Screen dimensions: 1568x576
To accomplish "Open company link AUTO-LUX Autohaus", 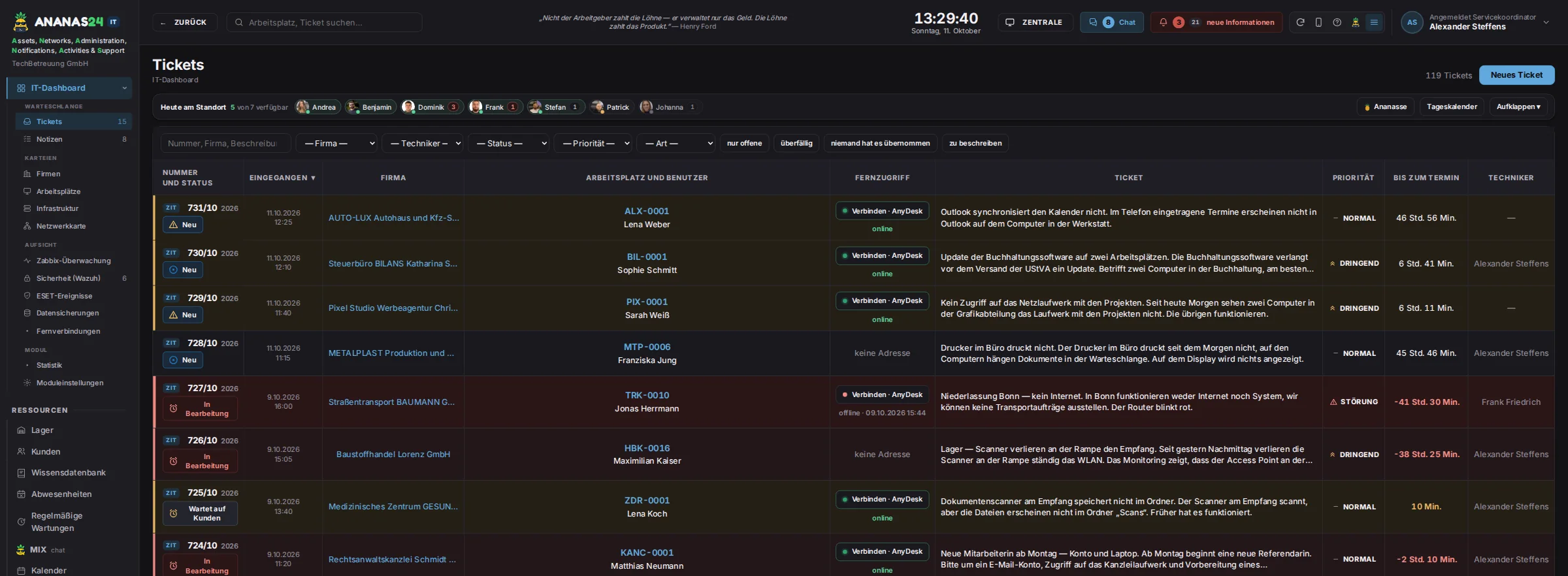I will pos(393,218).
